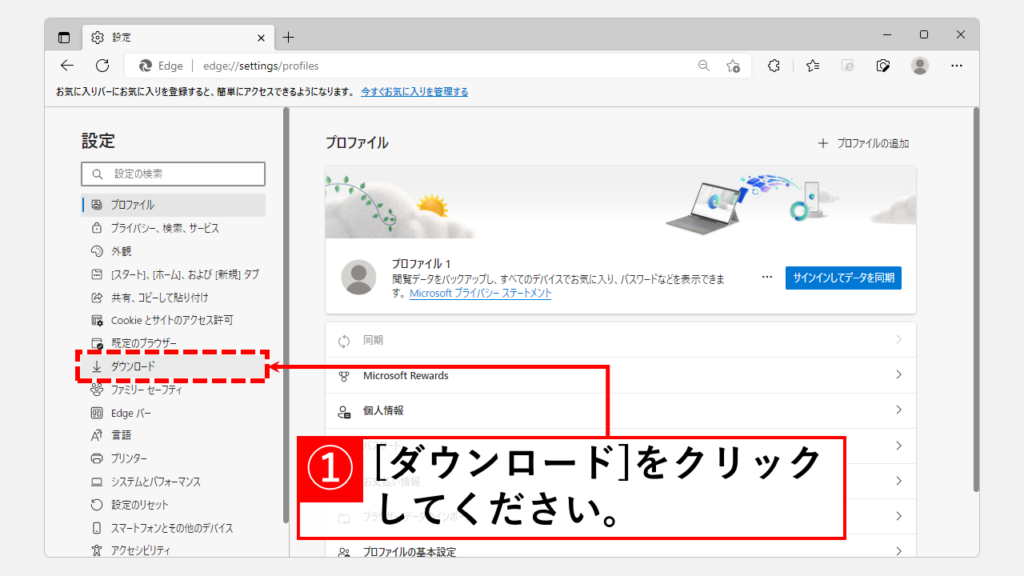Open the Edge settings and more menu

(956, 66)
